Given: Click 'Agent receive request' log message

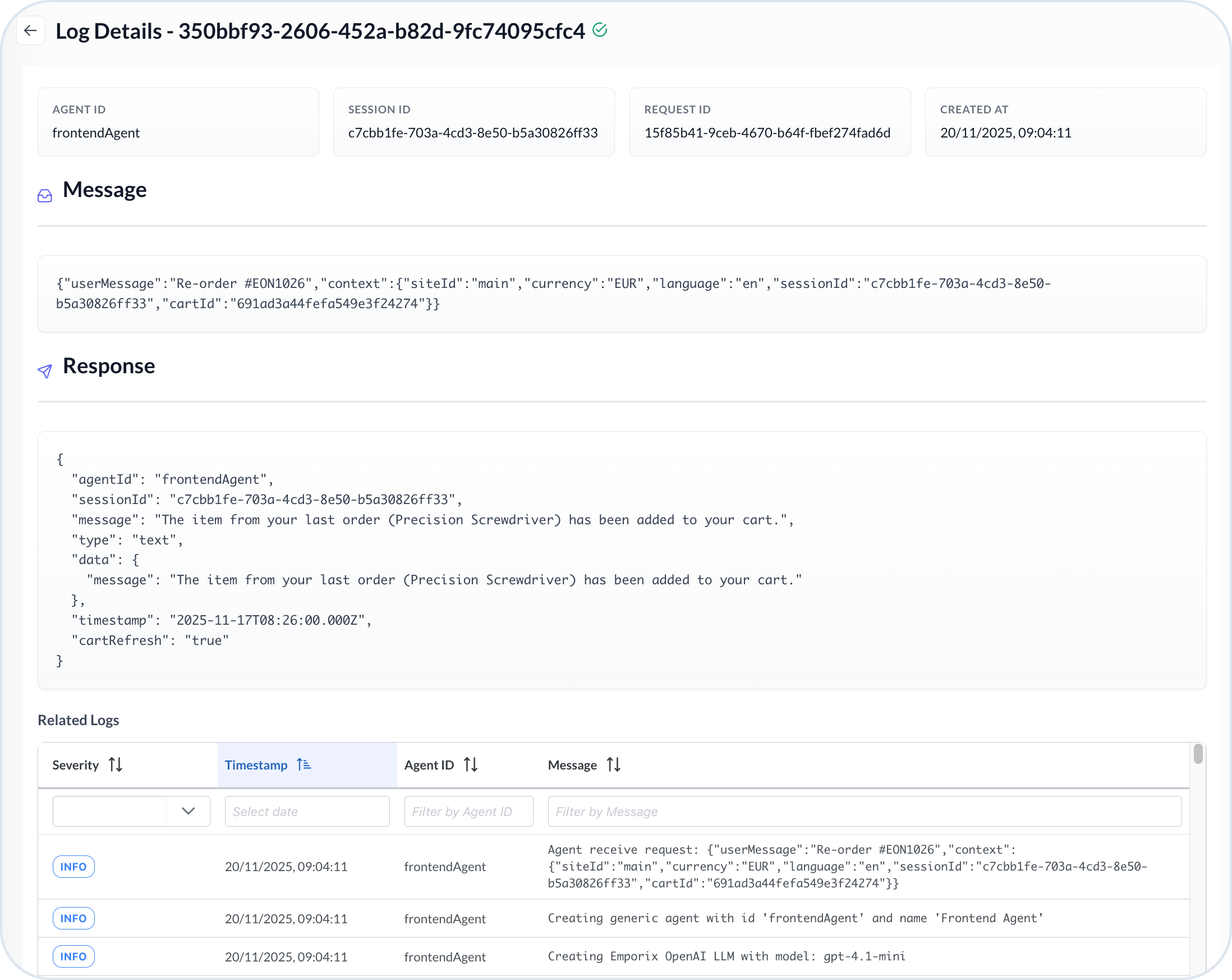Looking at the screenshot, I should [848, 866].
